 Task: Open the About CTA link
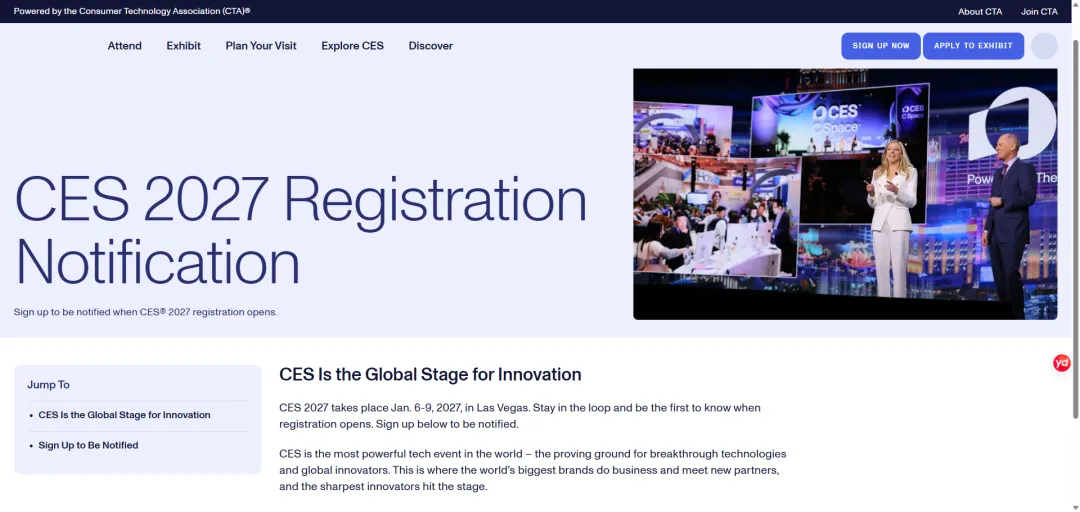[980, 12]
